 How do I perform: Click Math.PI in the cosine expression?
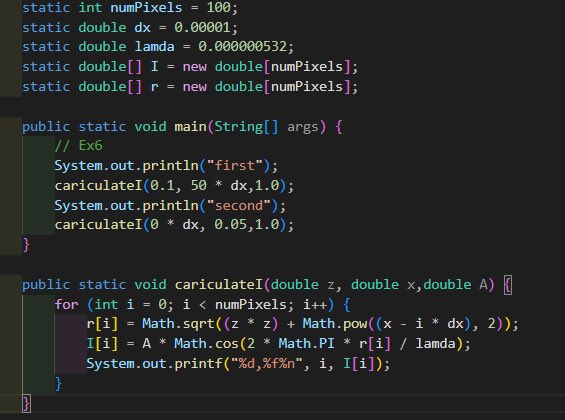[x=307, y=344]
